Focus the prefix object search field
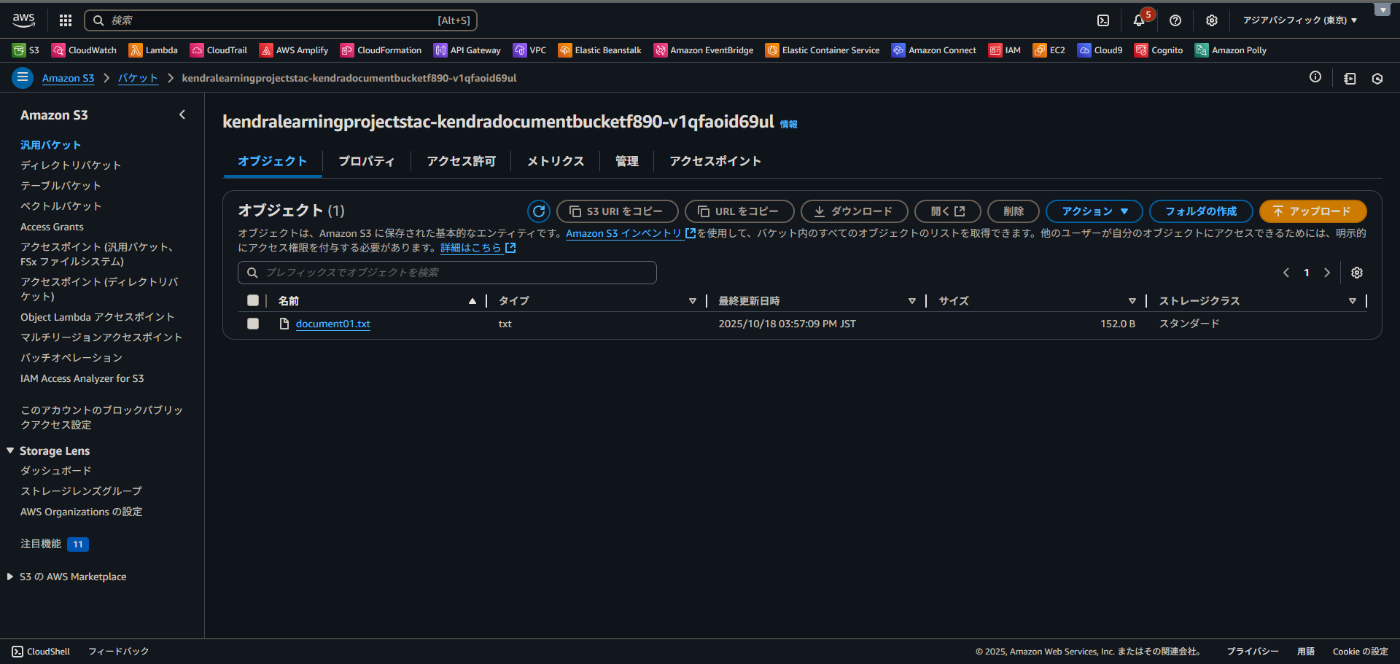The height and width of the screenshot is (664, 1400). [447, 272]
